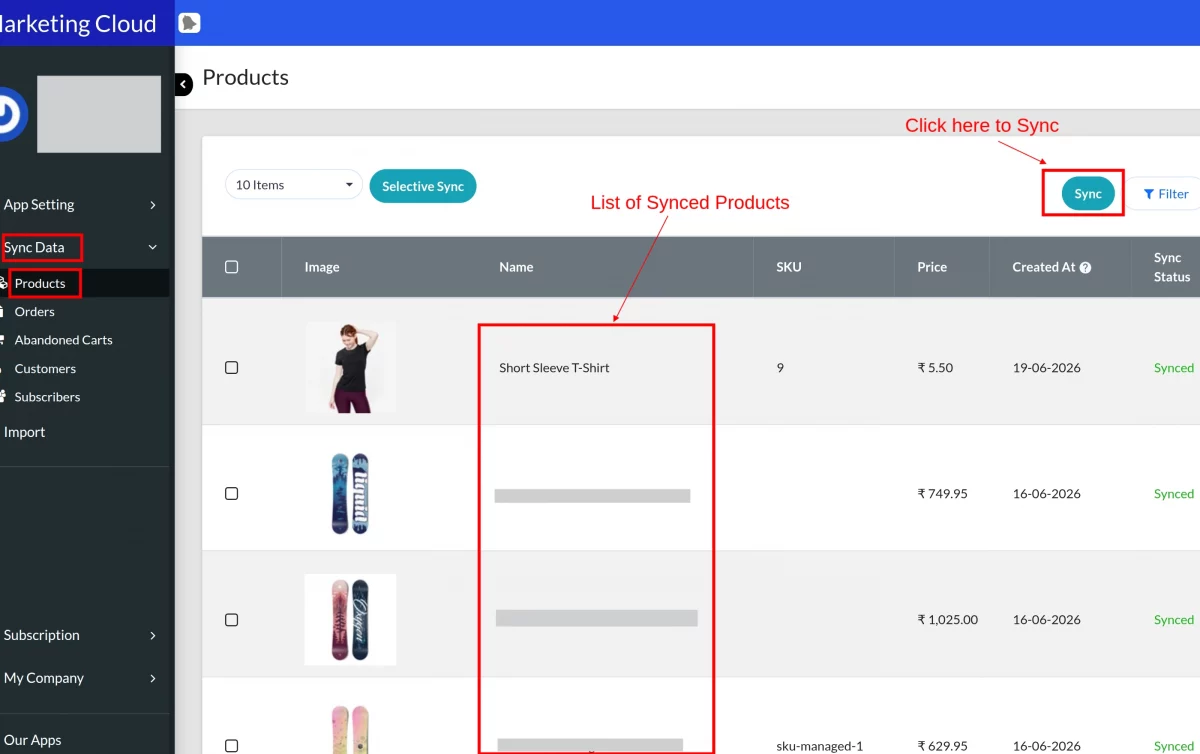1200x754 pixels.
Task: Check the Short Sleeve T-Shirt row checkbox
Action: [232, 368]
